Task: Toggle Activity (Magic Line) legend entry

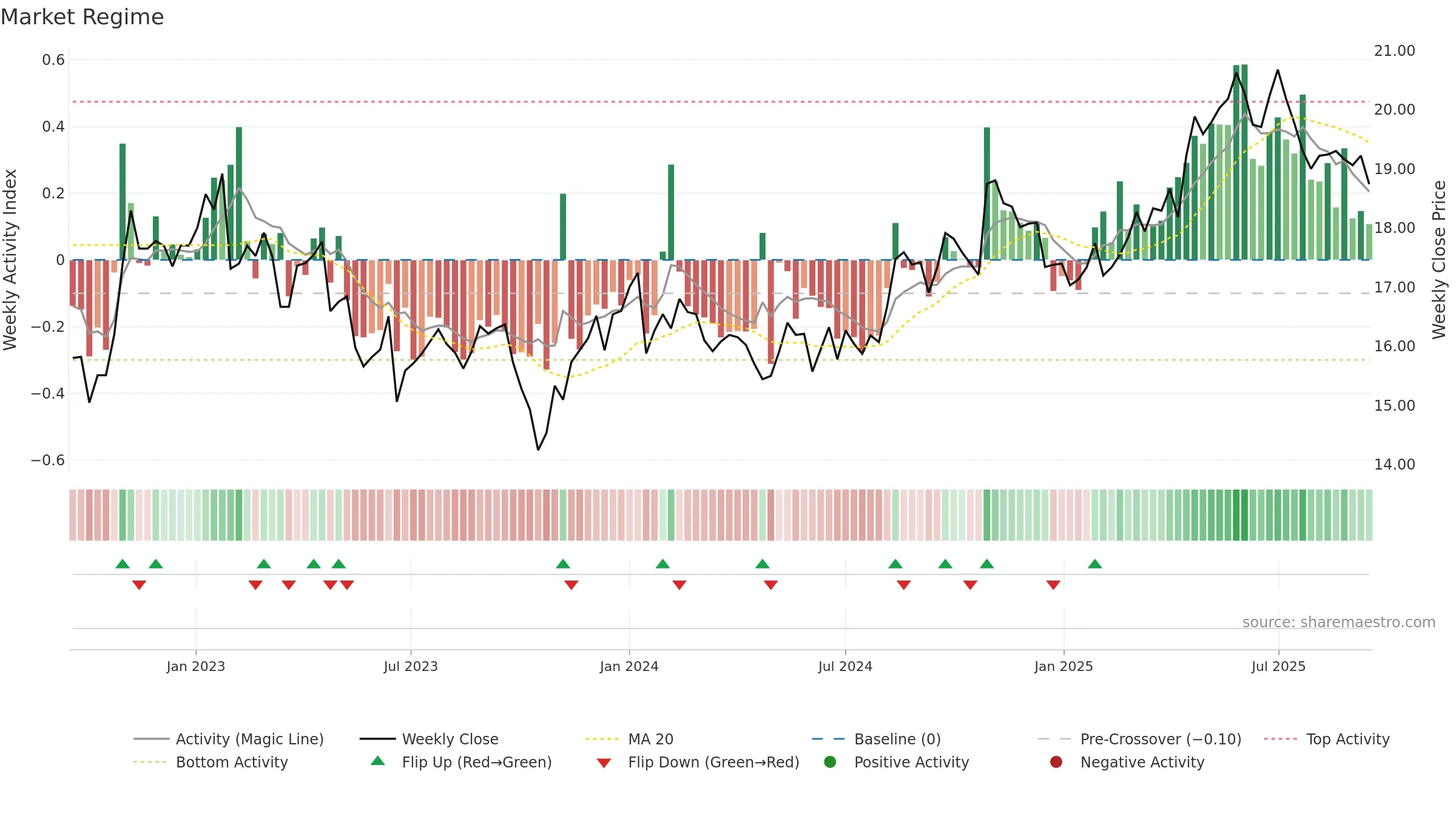Action: [x=229, y=739]
